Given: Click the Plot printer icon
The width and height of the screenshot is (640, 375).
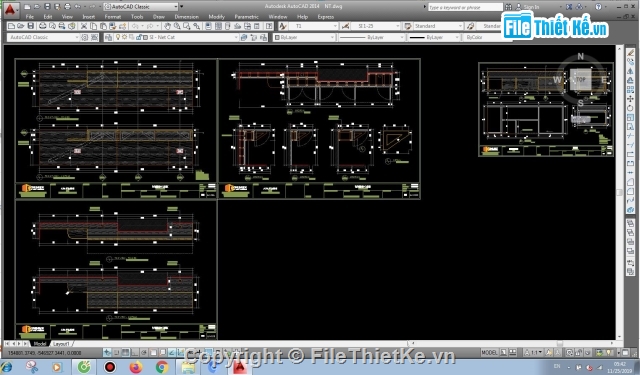Looking at the screenshot, I should (42, 26).
